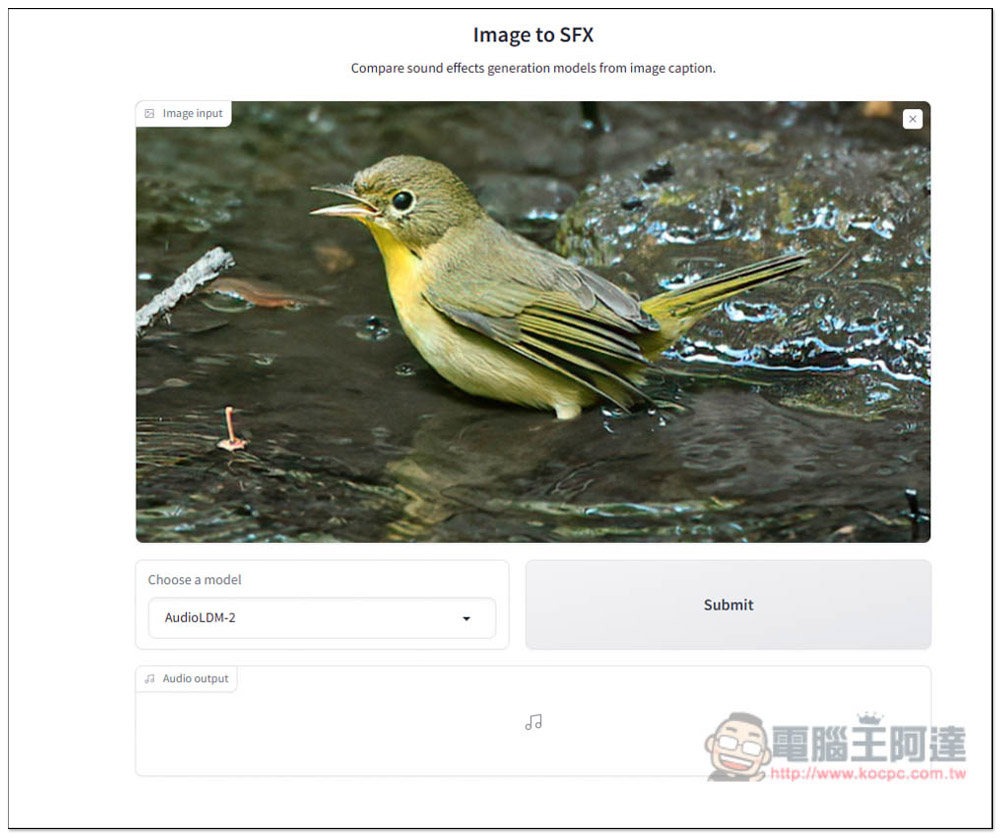Viewport: 1000px width, 838px height.
Task: Click the uploaded bird photo
Action: coord(533,322)
